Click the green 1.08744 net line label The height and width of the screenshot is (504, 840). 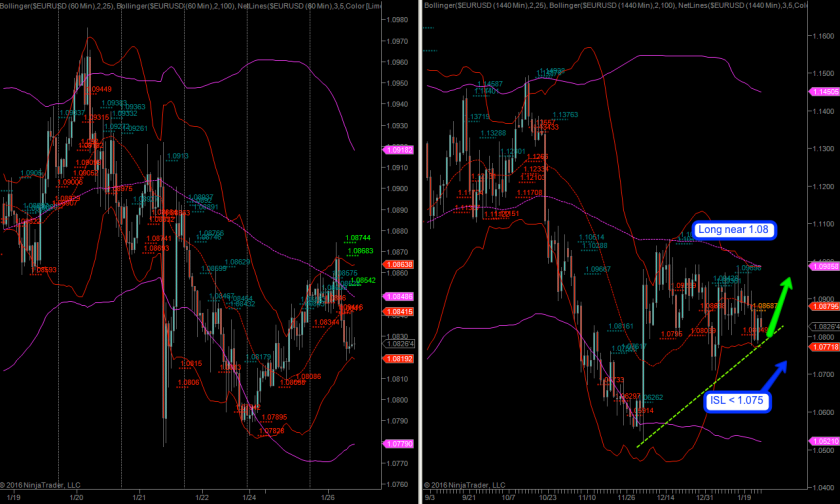coord(358,238)
